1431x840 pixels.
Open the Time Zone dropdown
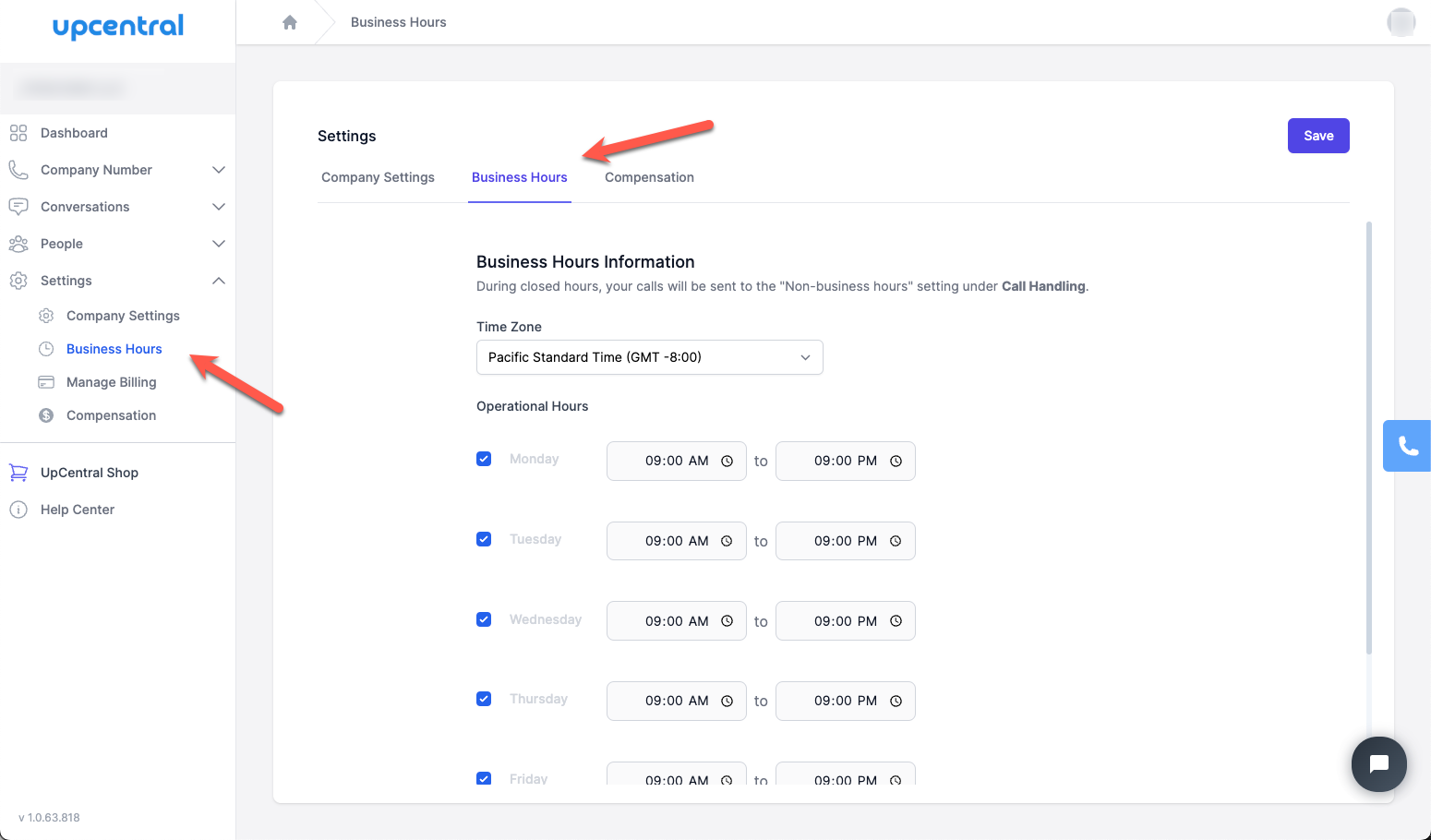[649, 357]
